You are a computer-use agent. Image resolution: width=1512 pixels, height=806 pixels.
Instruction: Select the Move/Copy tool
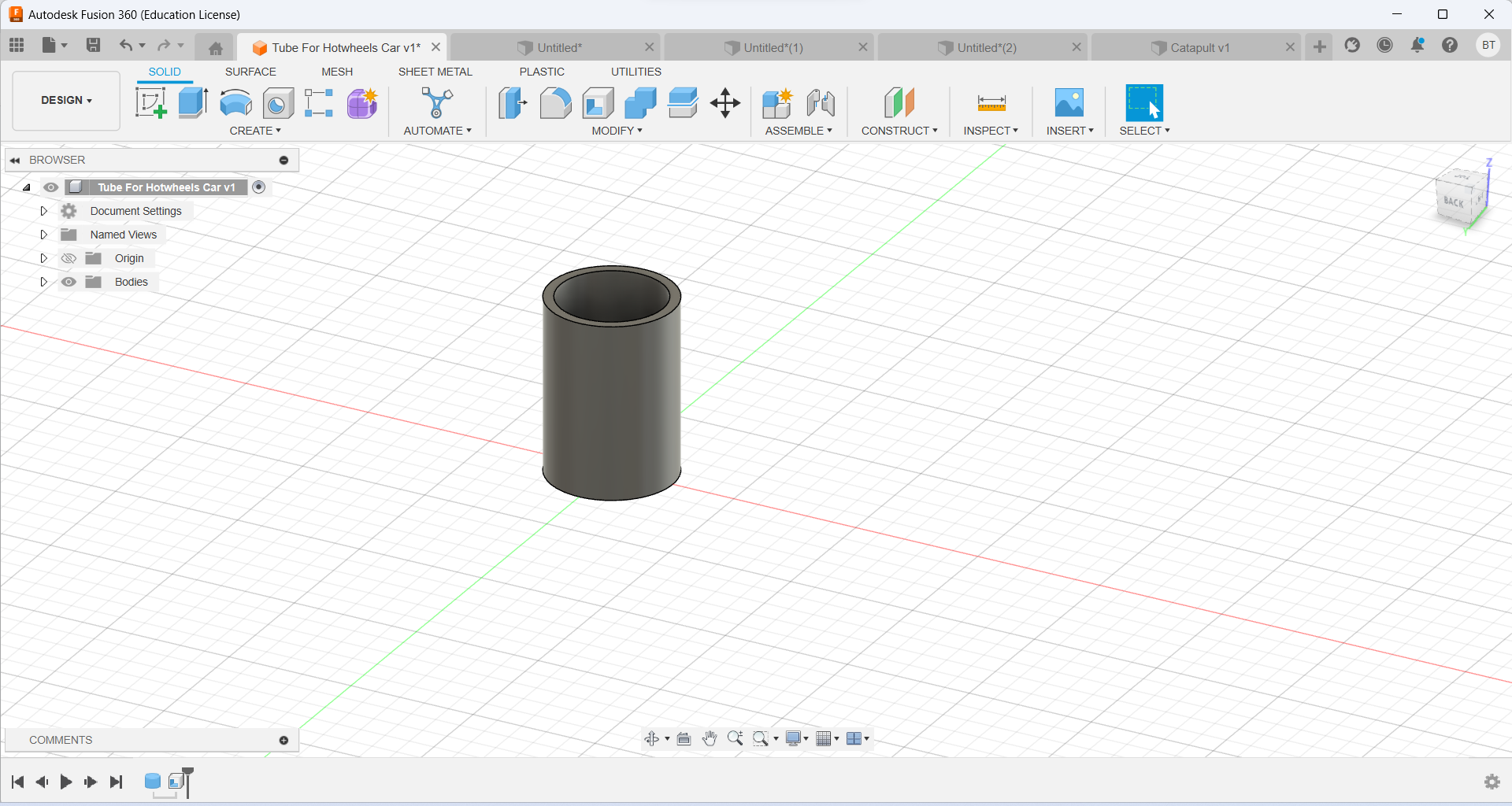point(724,103)
